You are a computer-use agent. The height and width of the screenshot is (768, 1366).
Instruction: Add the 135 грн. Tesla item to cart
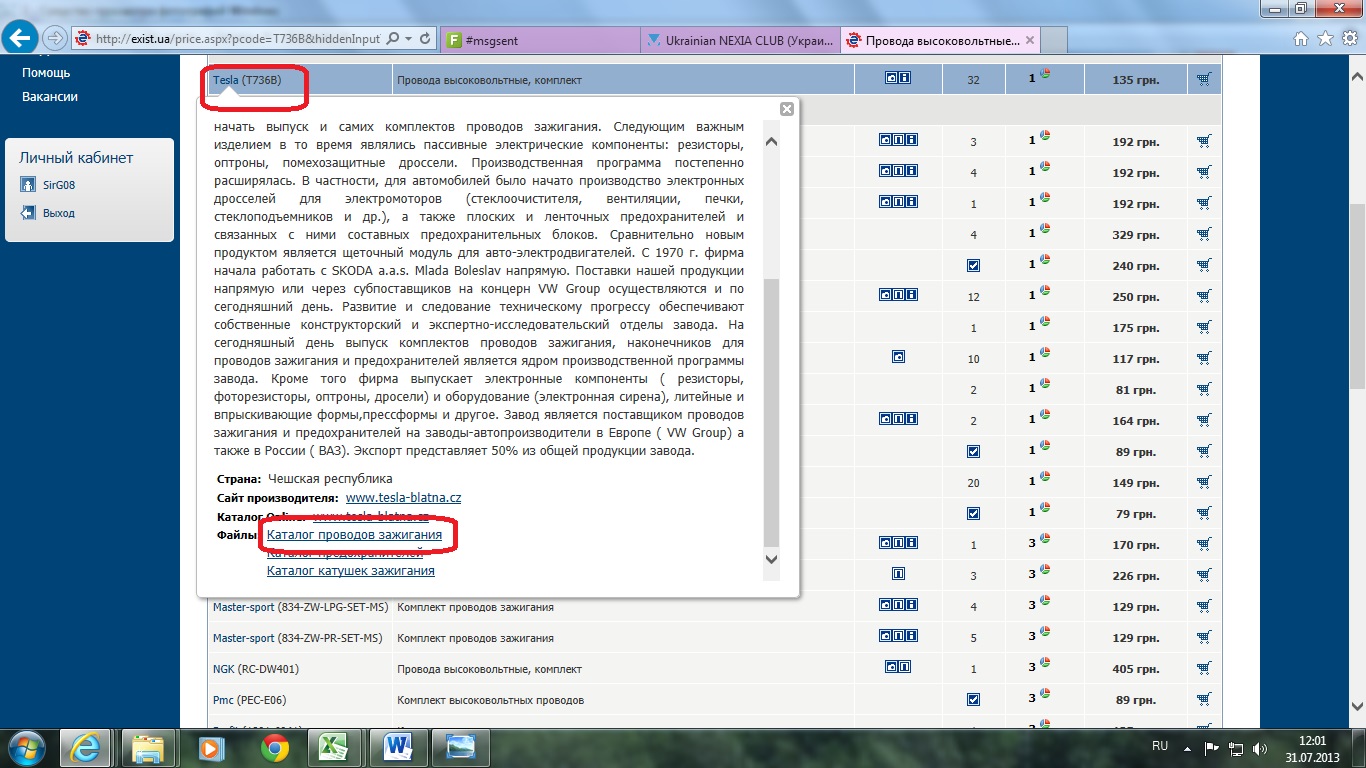pyautogui.click(x=1203, y=79)
